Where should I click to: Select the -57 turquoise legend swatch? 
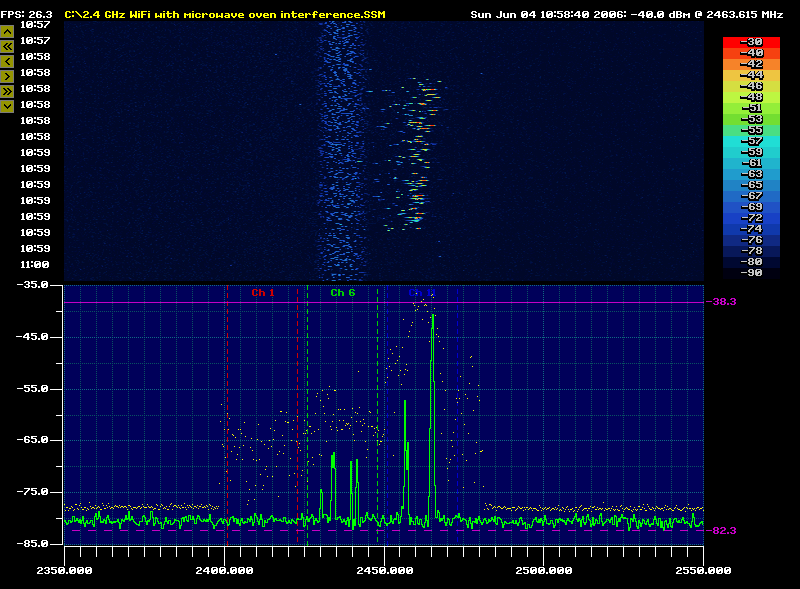point(751,141)
